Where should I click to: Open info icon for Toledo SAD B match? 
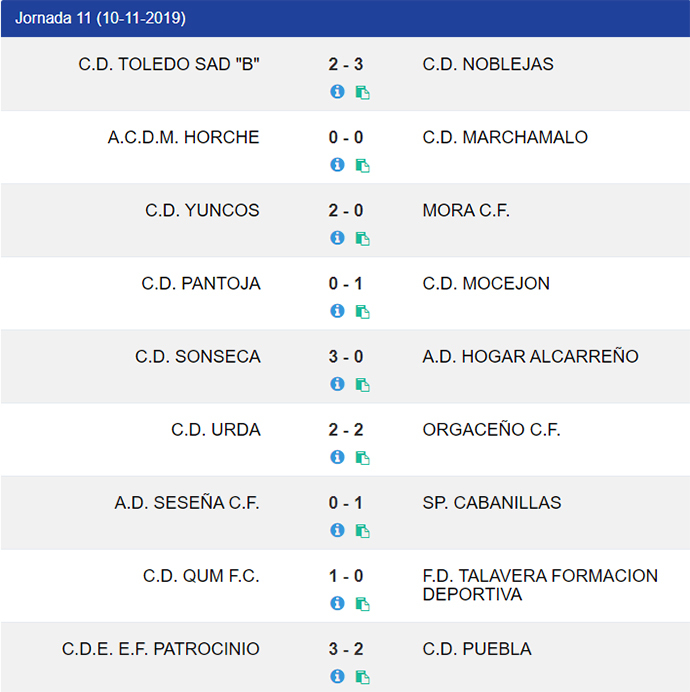coord(337,92)
